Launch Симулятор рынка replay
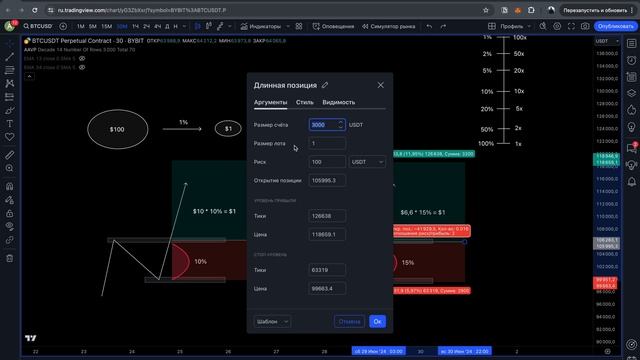 (x=388, y=26)
